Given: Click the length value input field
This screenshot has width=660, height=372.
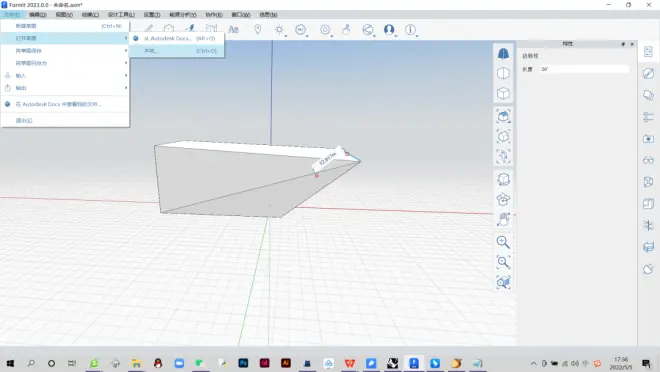Looking at the screenshot, I should 584,69.
